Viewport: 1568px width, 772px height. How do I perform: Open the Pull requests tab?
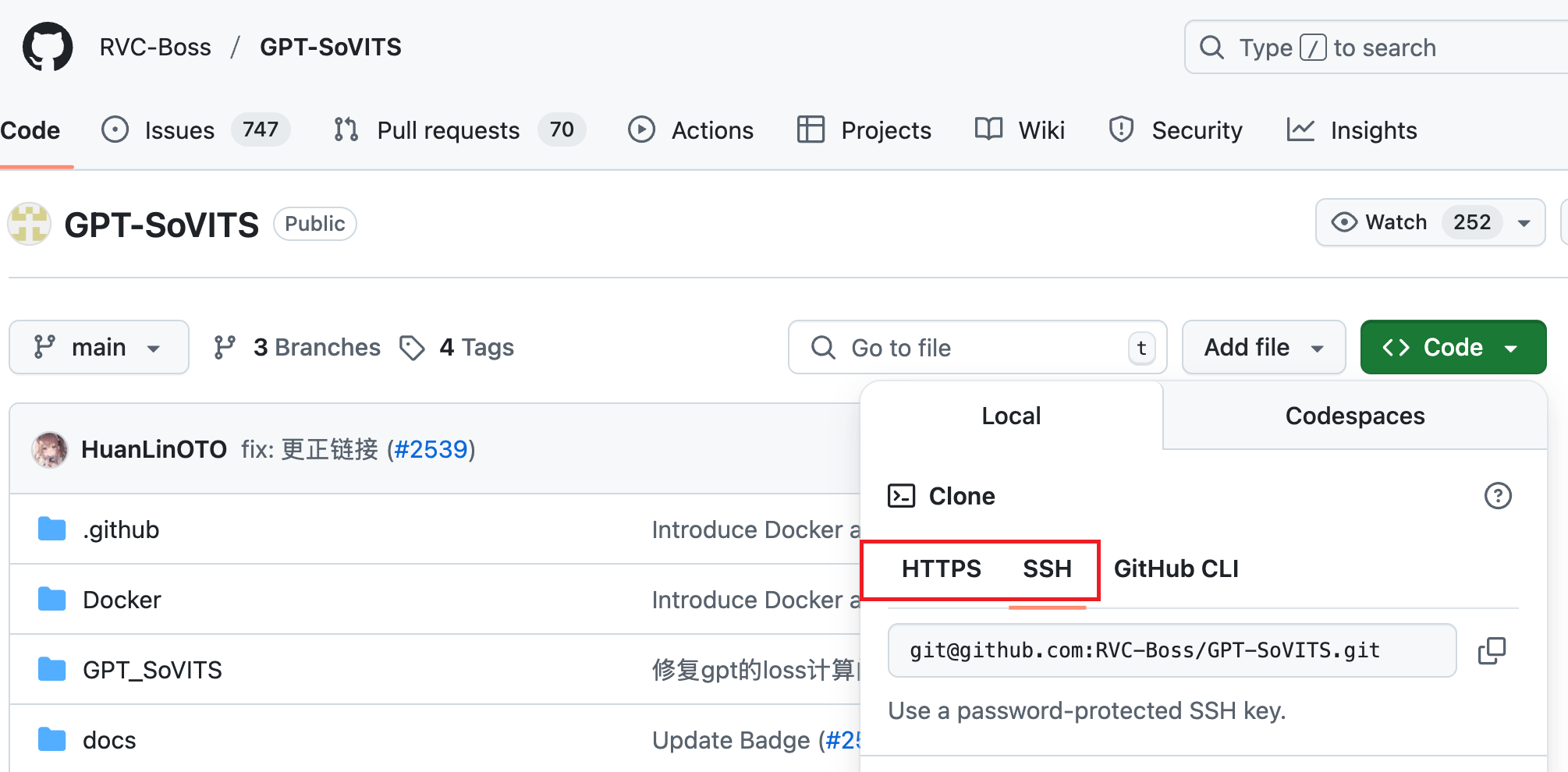coord(459,129)
